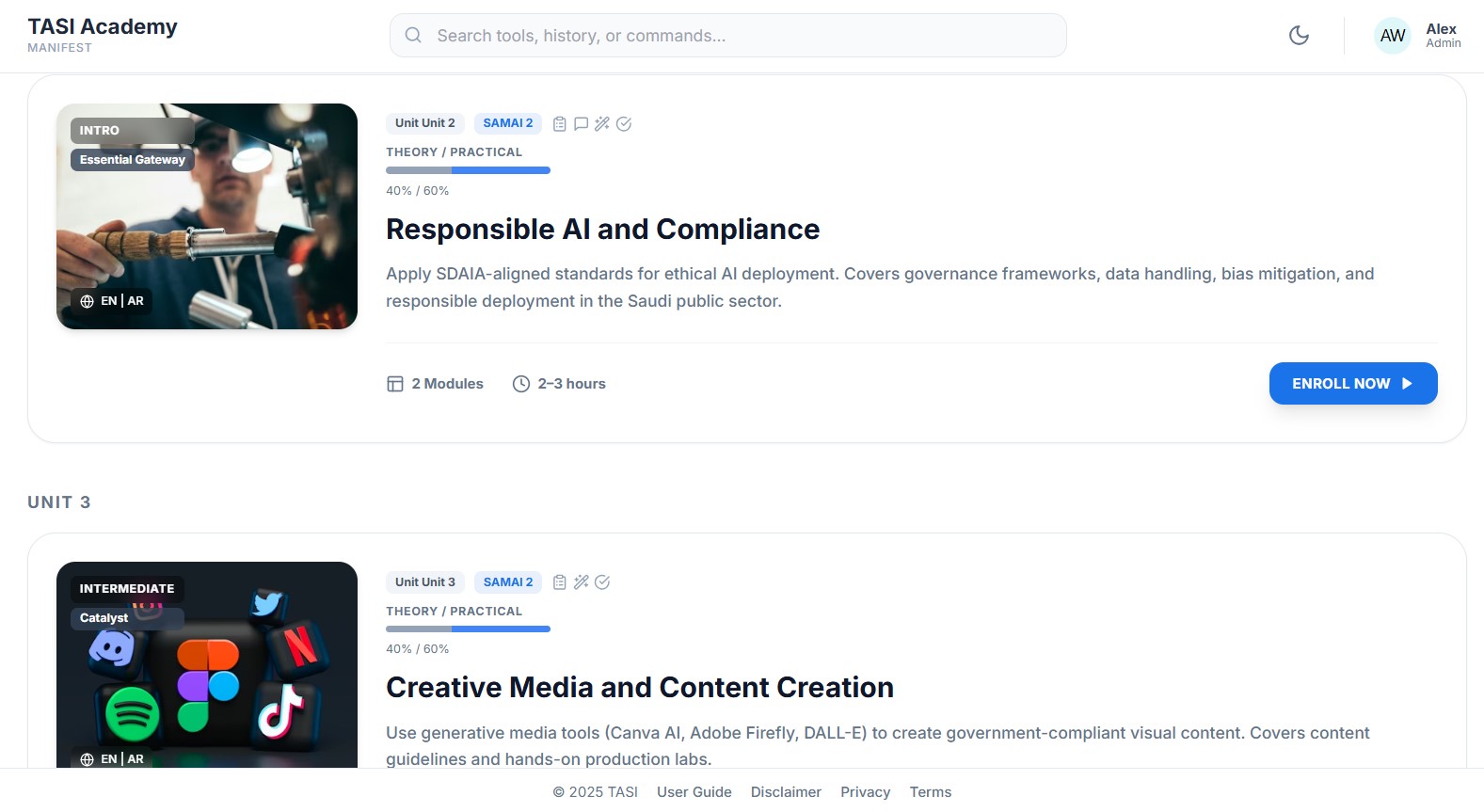Click the theory/practical progress bar on Responsible AI
This screenshot has height=812, width=1484.
[468, 170]
